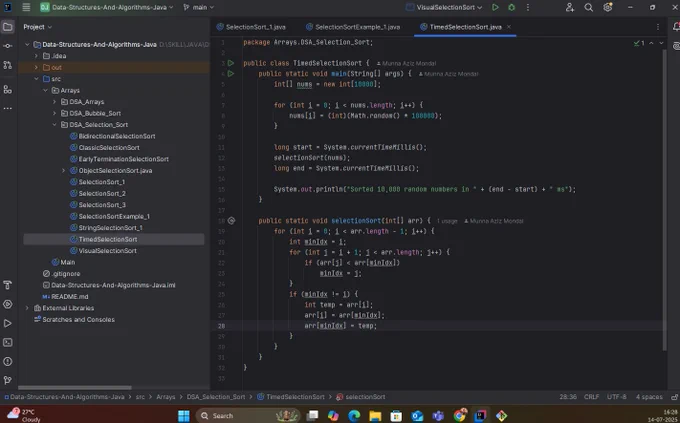Viewport: 680px width, 423px height.
Task: Select BidirectionalSelectionSort in project tree
Action: [x=112, y=136]
